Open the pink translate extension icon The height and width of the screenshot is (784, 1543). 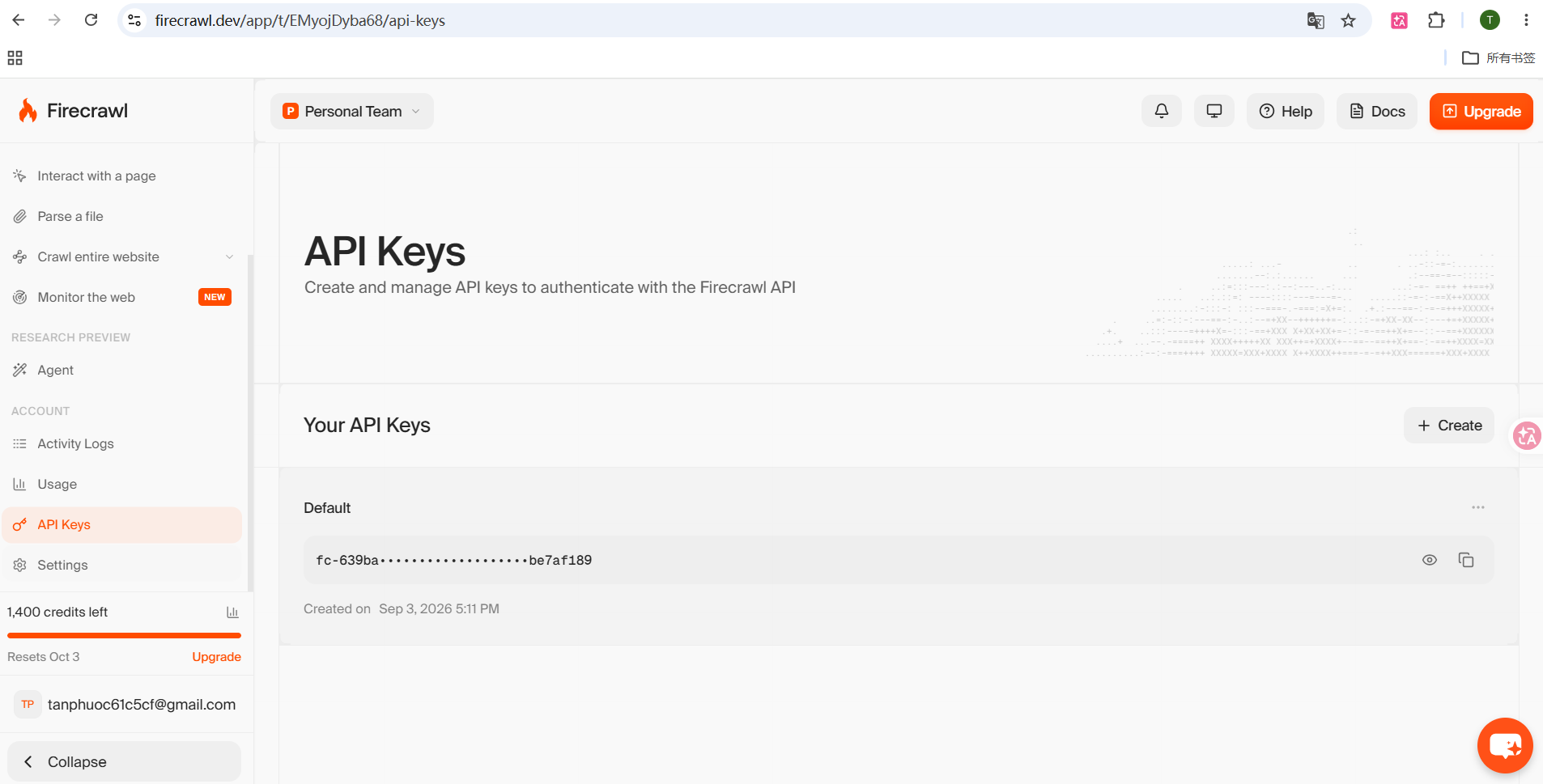[x=1399, y=20]
